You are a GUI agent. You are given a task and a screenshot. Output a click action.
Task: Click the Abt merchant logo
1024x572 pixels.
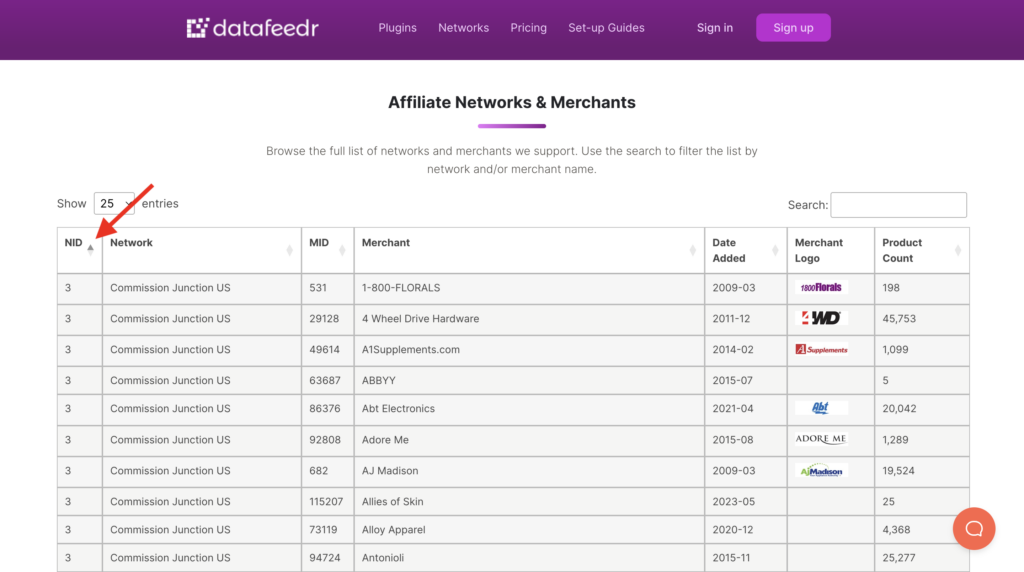[x=821, y=408]
